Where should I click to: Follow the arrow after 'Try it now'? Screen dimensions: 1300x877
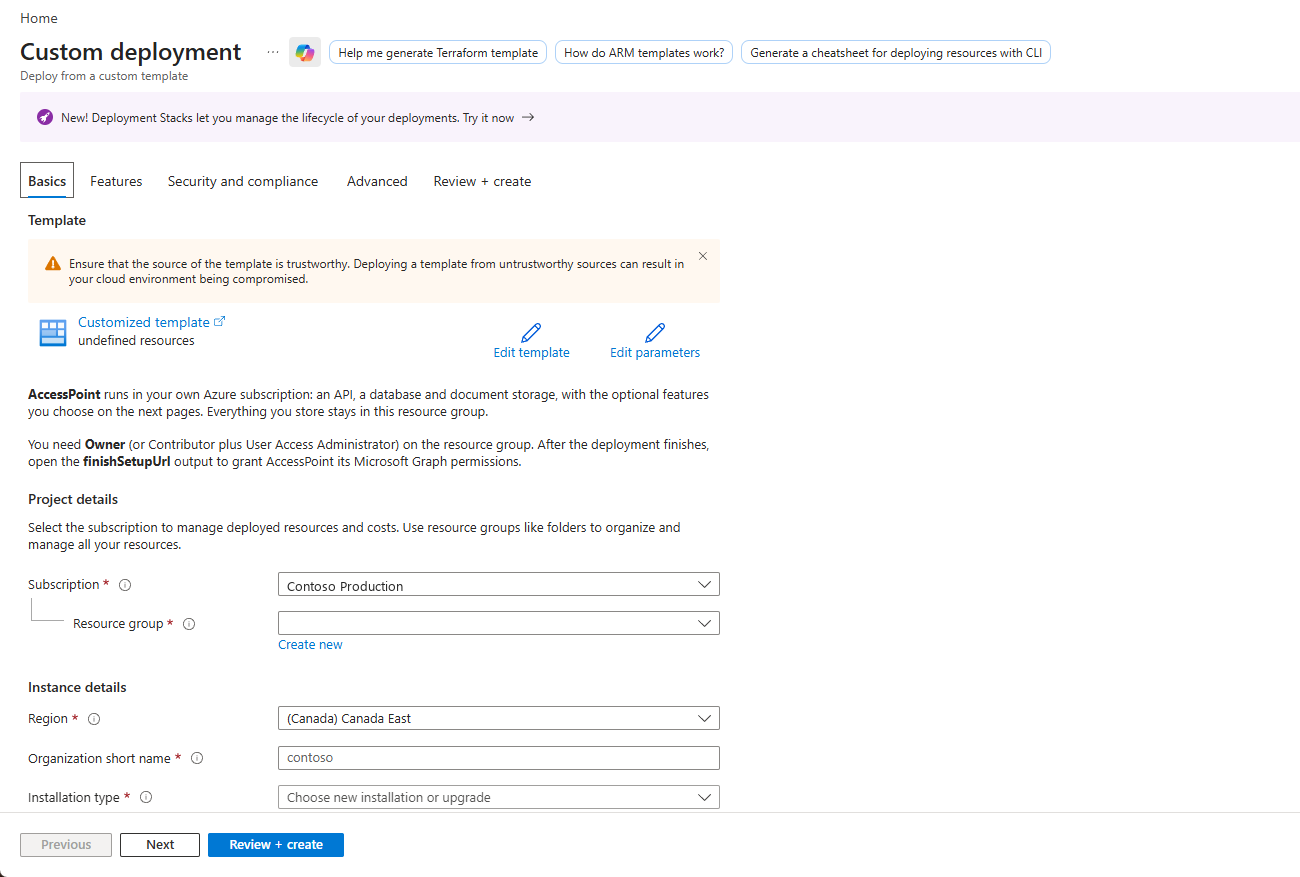528,117
